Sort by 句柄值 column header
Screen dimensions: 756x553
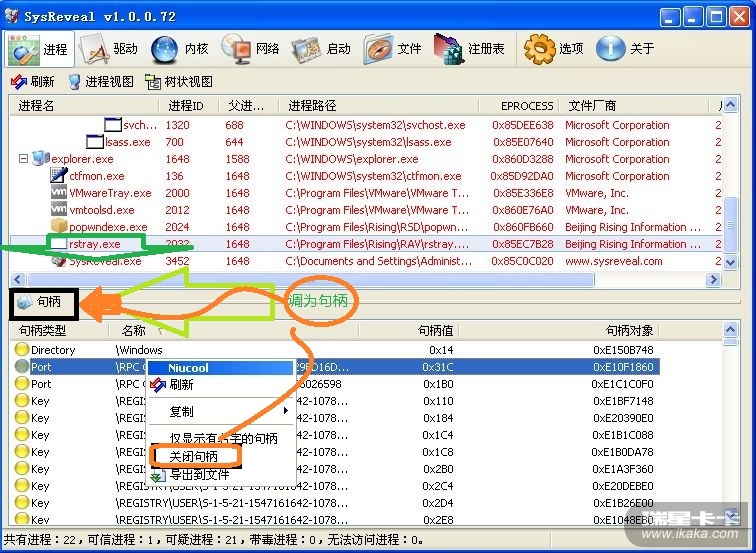[409, 331]
